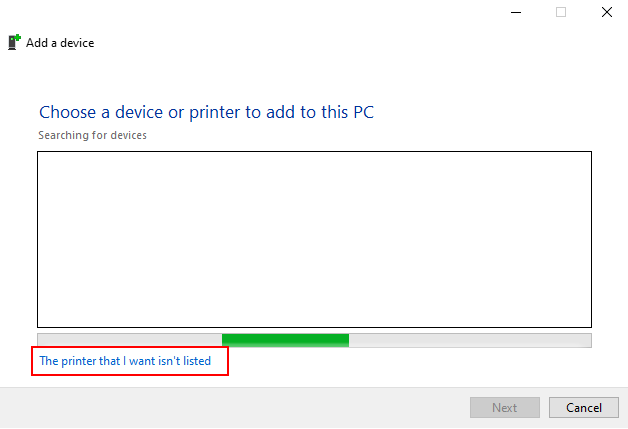The height and width of the screenshot is (429, 628).
Task: Click the grey left part of progress bar
Action: tap(130, 340)
